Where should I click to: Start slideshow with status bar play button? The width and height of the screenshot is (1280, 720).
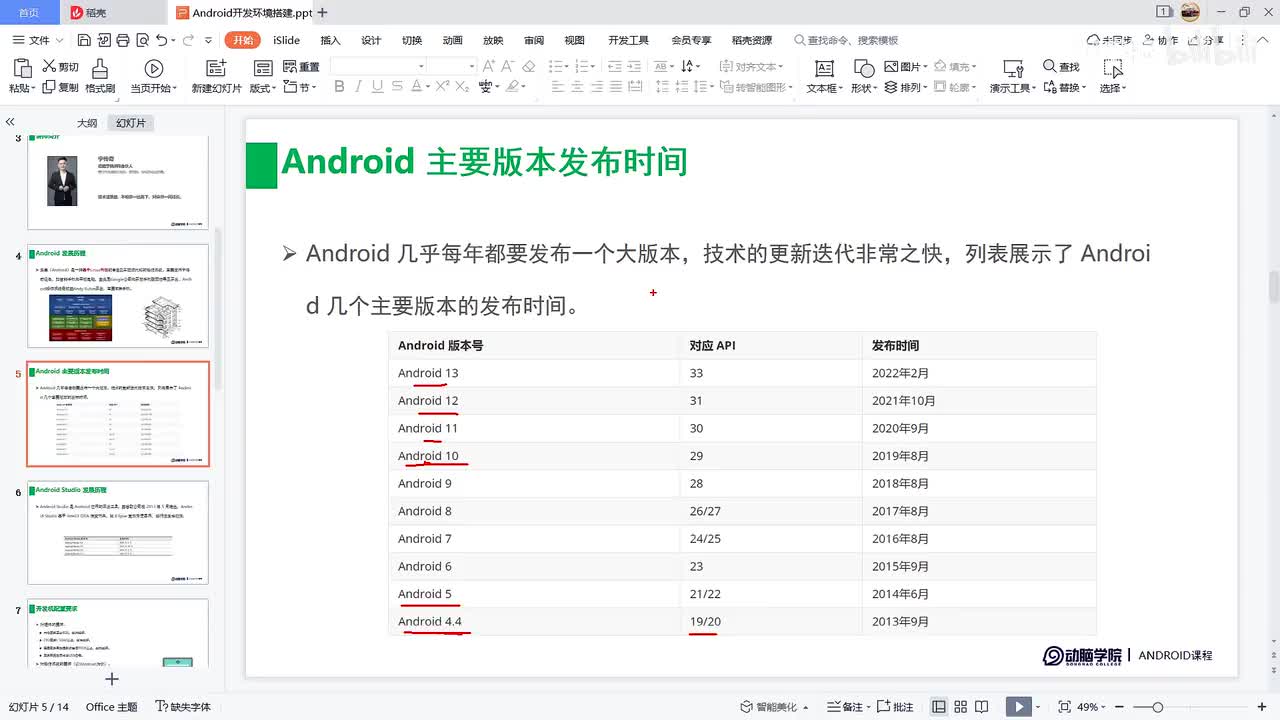[x=1018, y=707]
